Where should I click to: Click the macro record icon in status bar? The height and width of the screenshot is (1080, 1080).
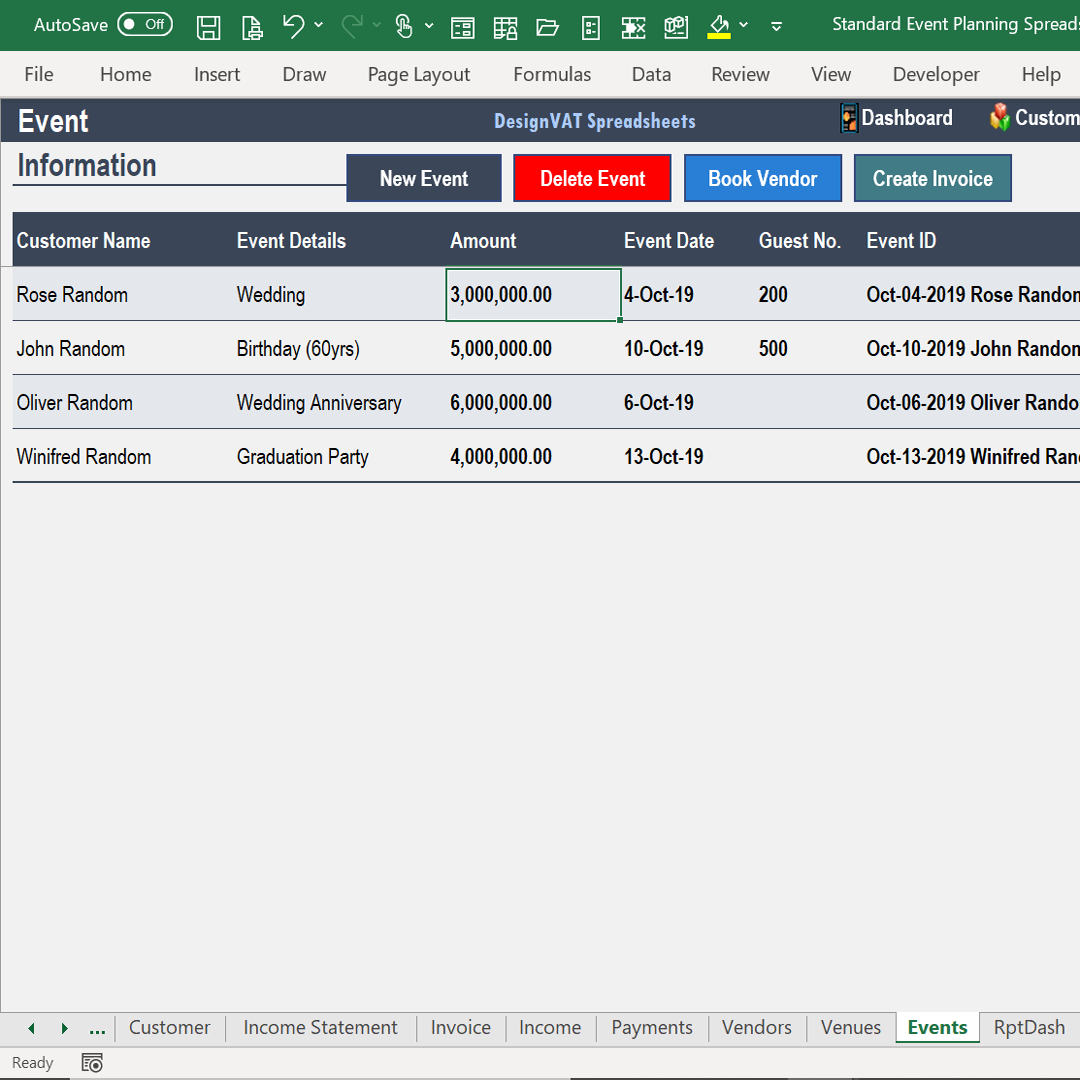(91, 1062)
